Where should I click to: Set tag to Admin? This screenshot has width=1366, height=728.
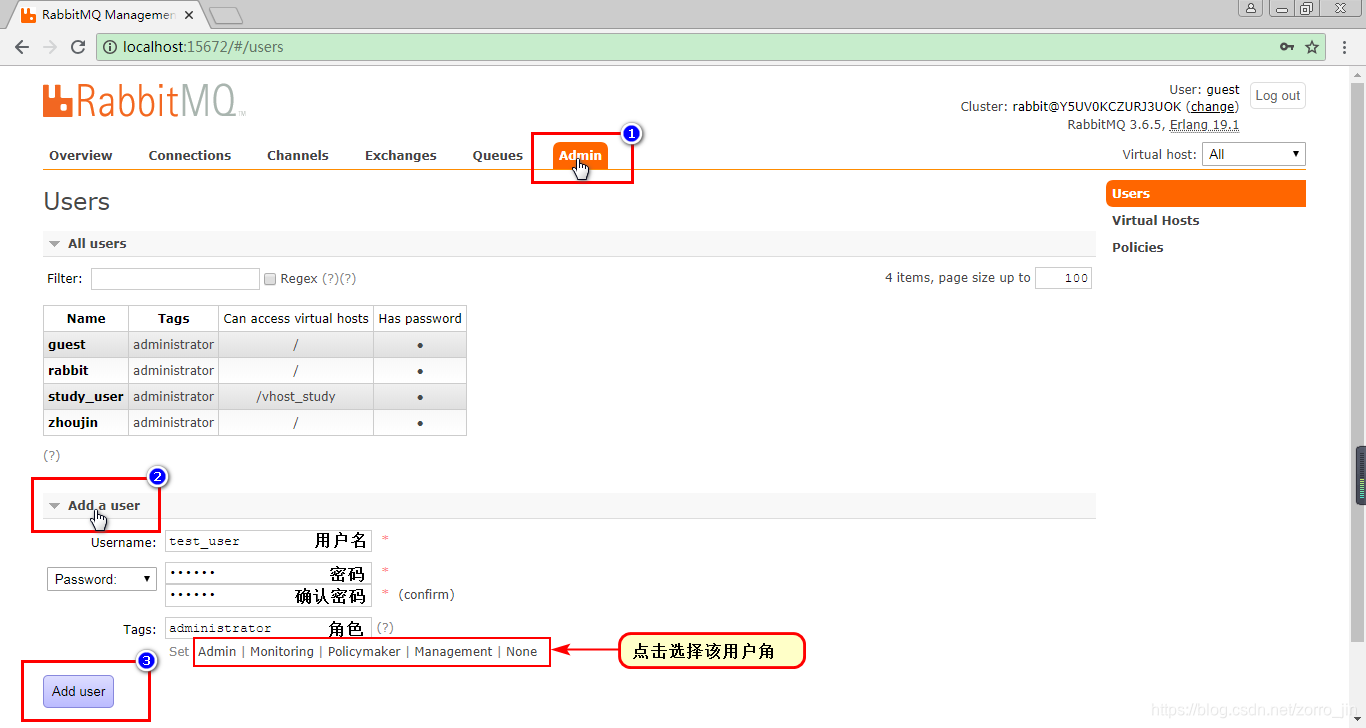[x=217, y=651]
